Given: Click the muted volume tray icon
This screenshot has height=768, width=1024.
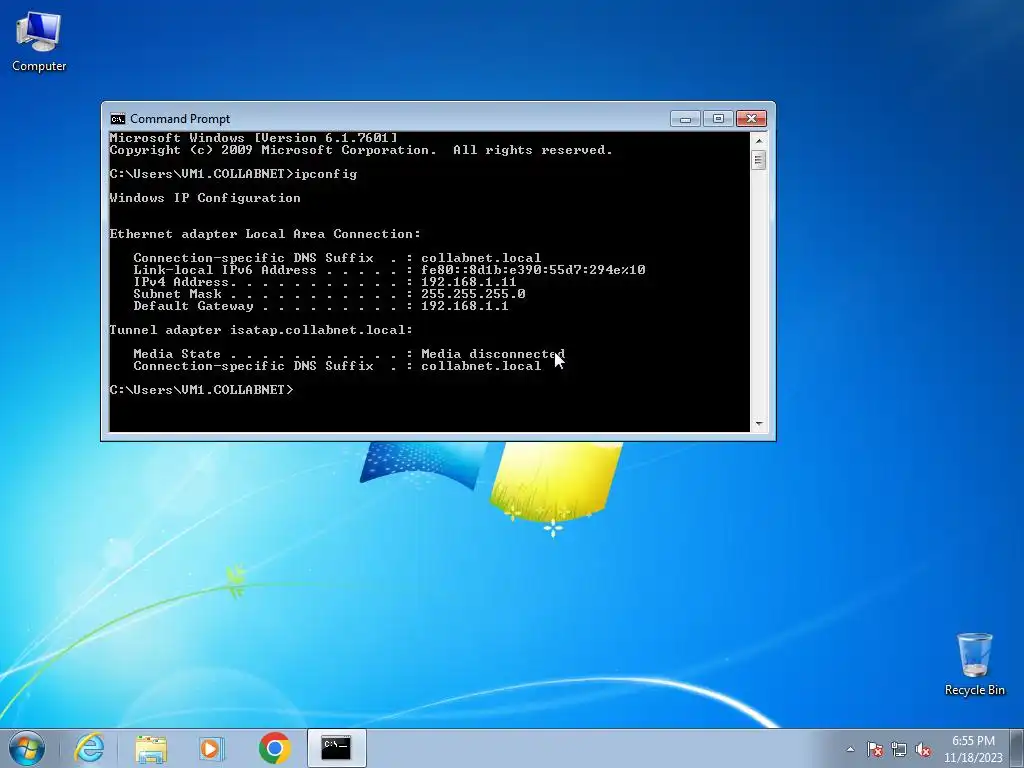Looking at the screenshot, I should 923,749.
